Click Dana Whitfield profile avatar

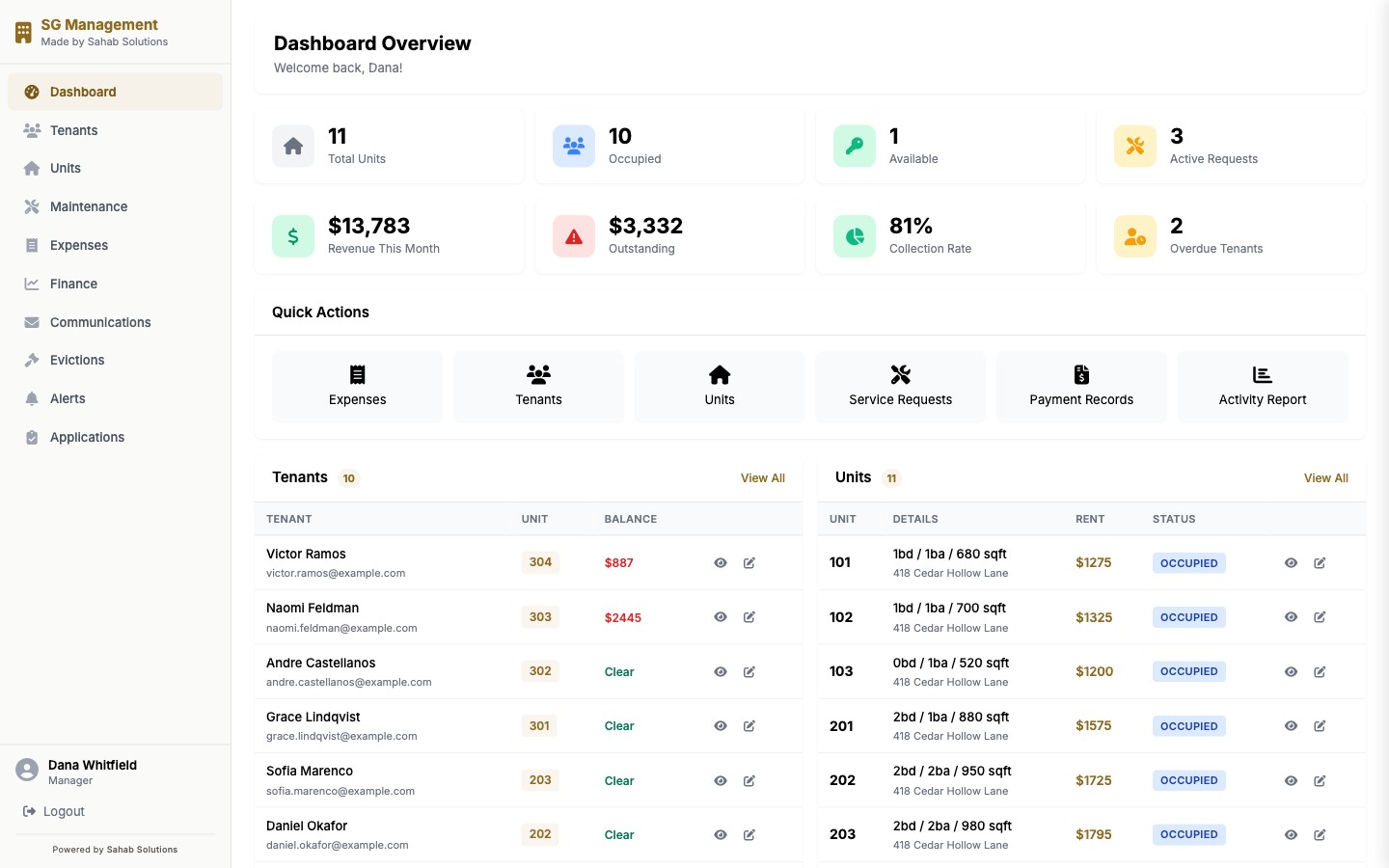(x=27, y=770)
